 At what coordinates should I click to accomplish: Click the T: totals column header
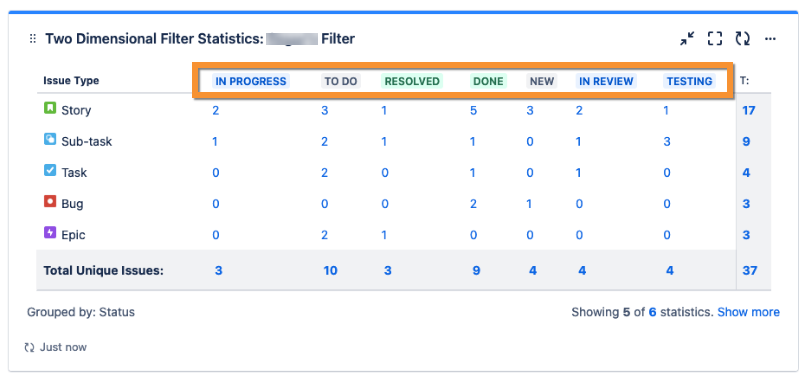point(744,81)
